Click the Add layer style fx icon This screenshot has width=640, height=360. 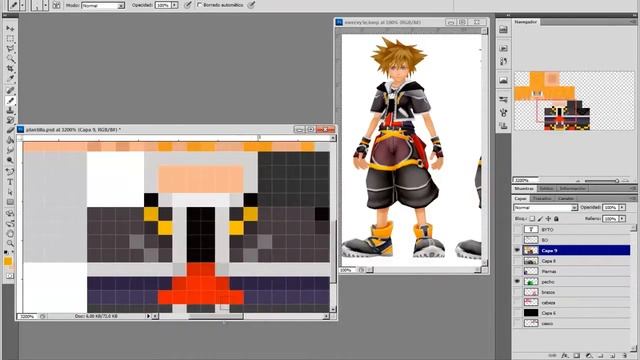[564, 356]
